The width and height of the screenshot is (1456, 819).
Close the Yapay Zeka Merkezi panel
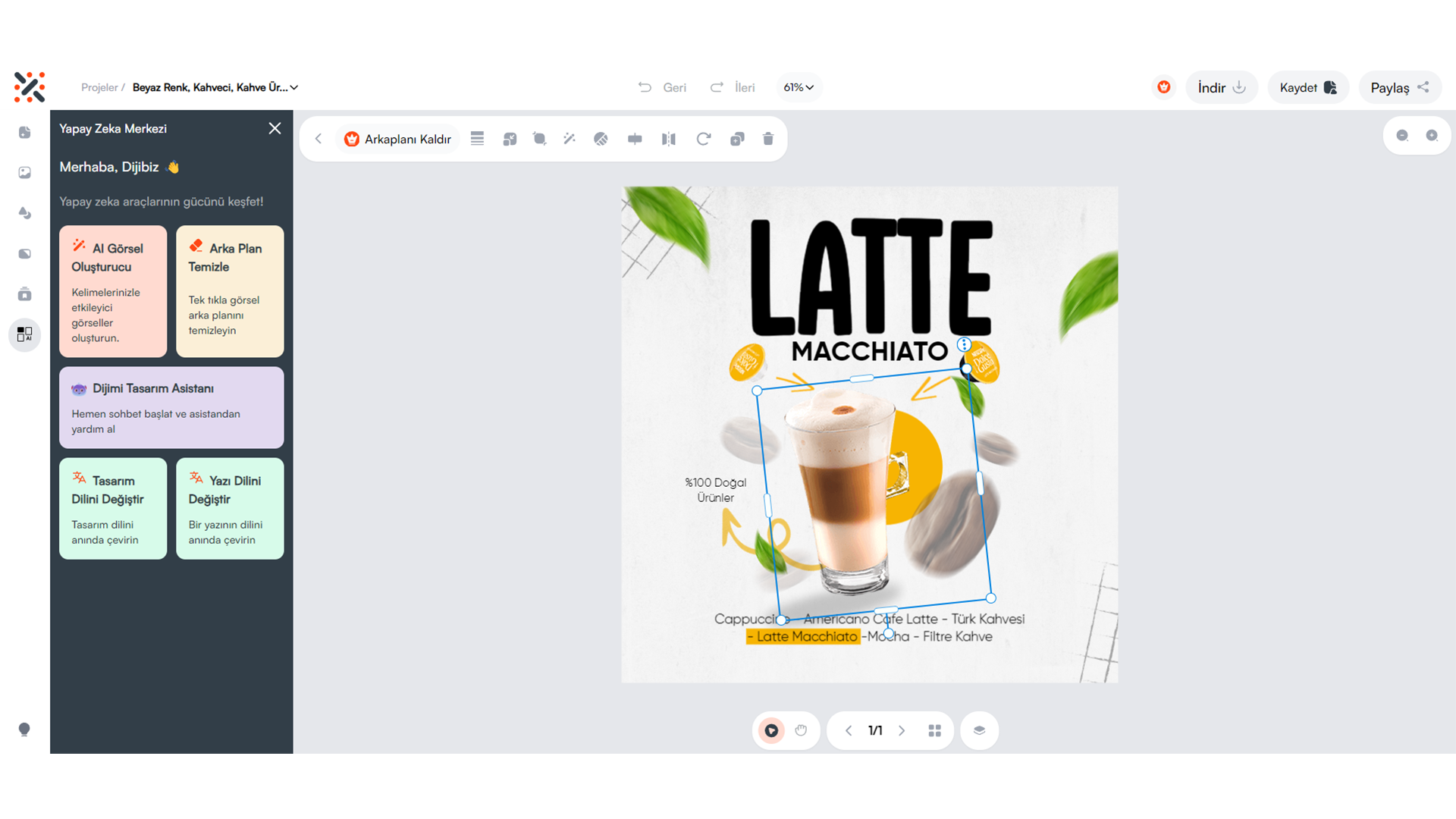[x=275, y=128]
